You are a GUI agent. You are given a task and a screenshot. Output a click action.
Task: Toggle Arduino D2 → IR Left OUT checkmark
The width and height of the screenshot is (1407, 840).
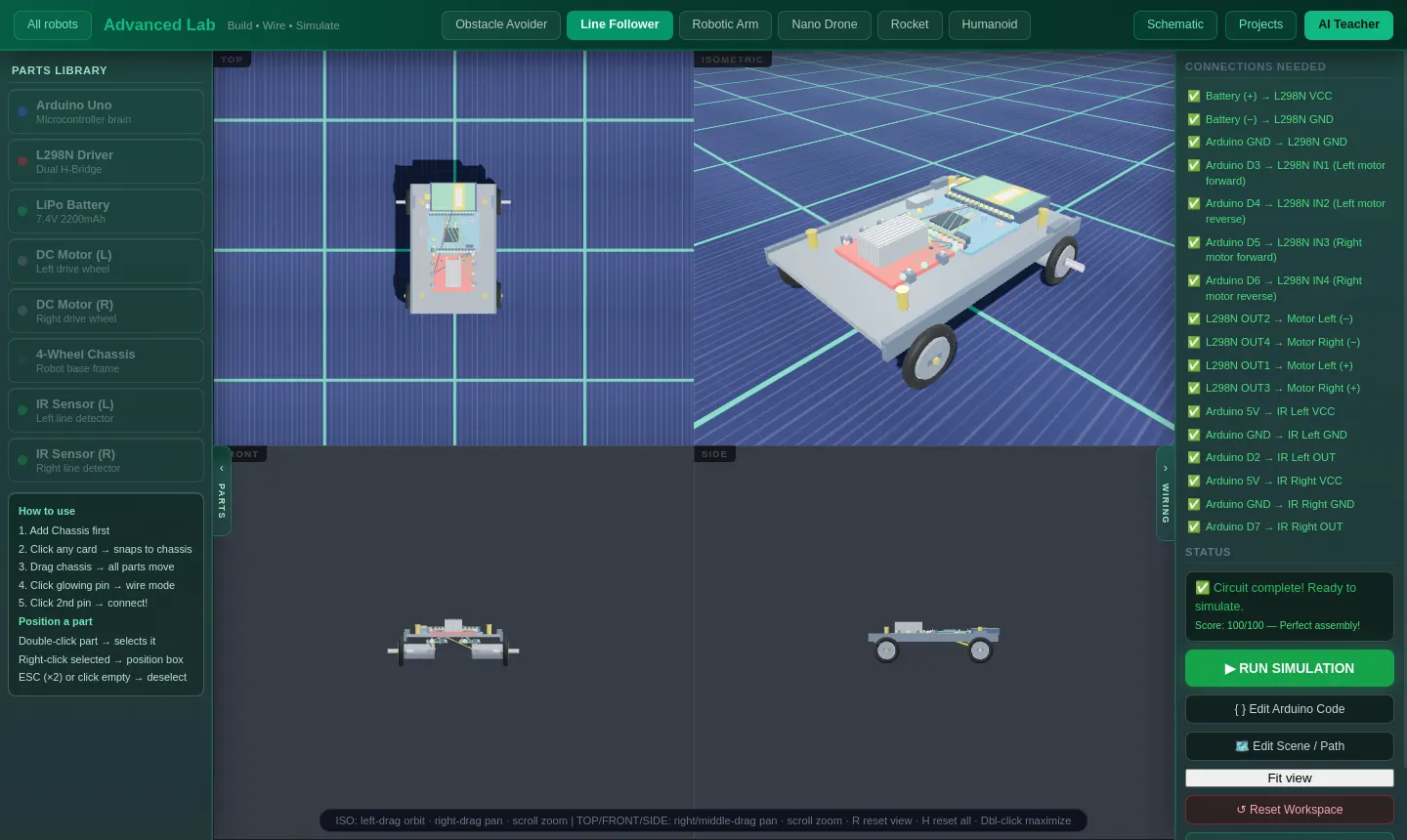point(1193,457)
